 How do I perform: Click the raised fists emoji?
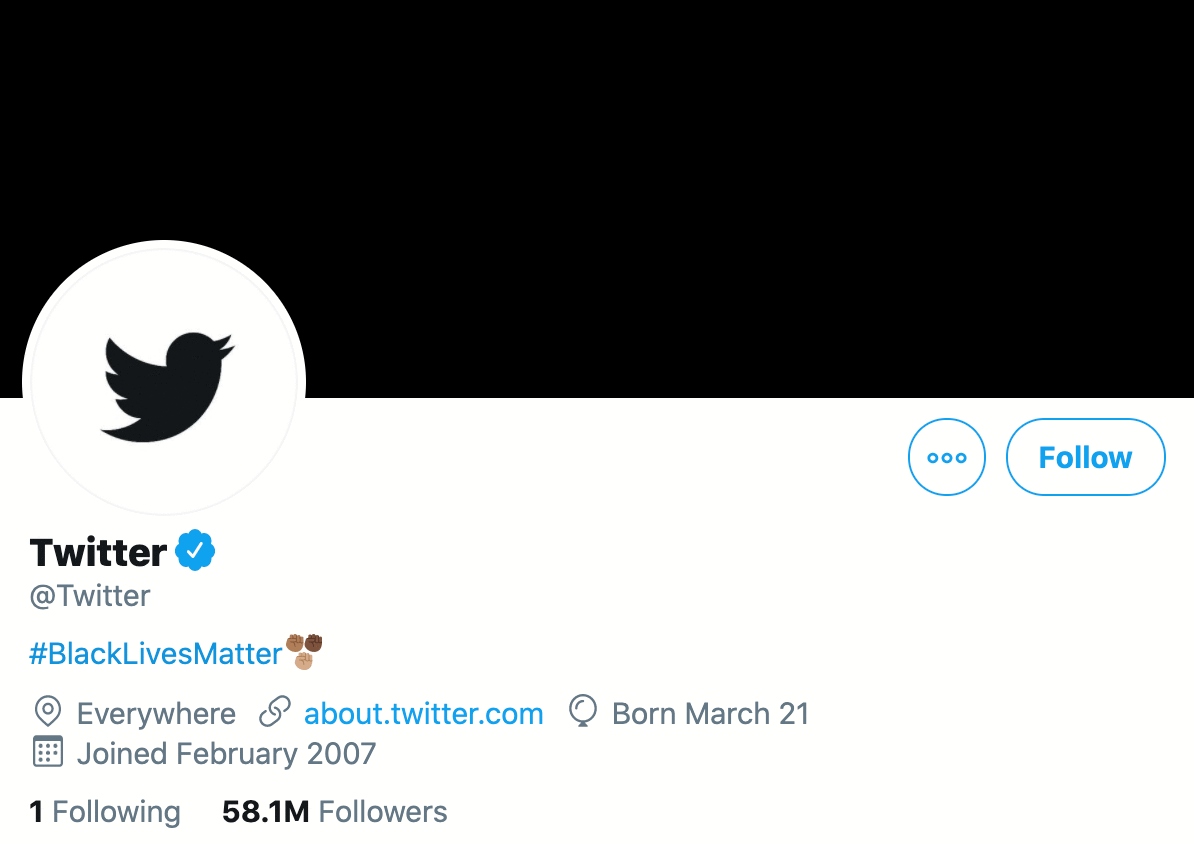(305, 651)
